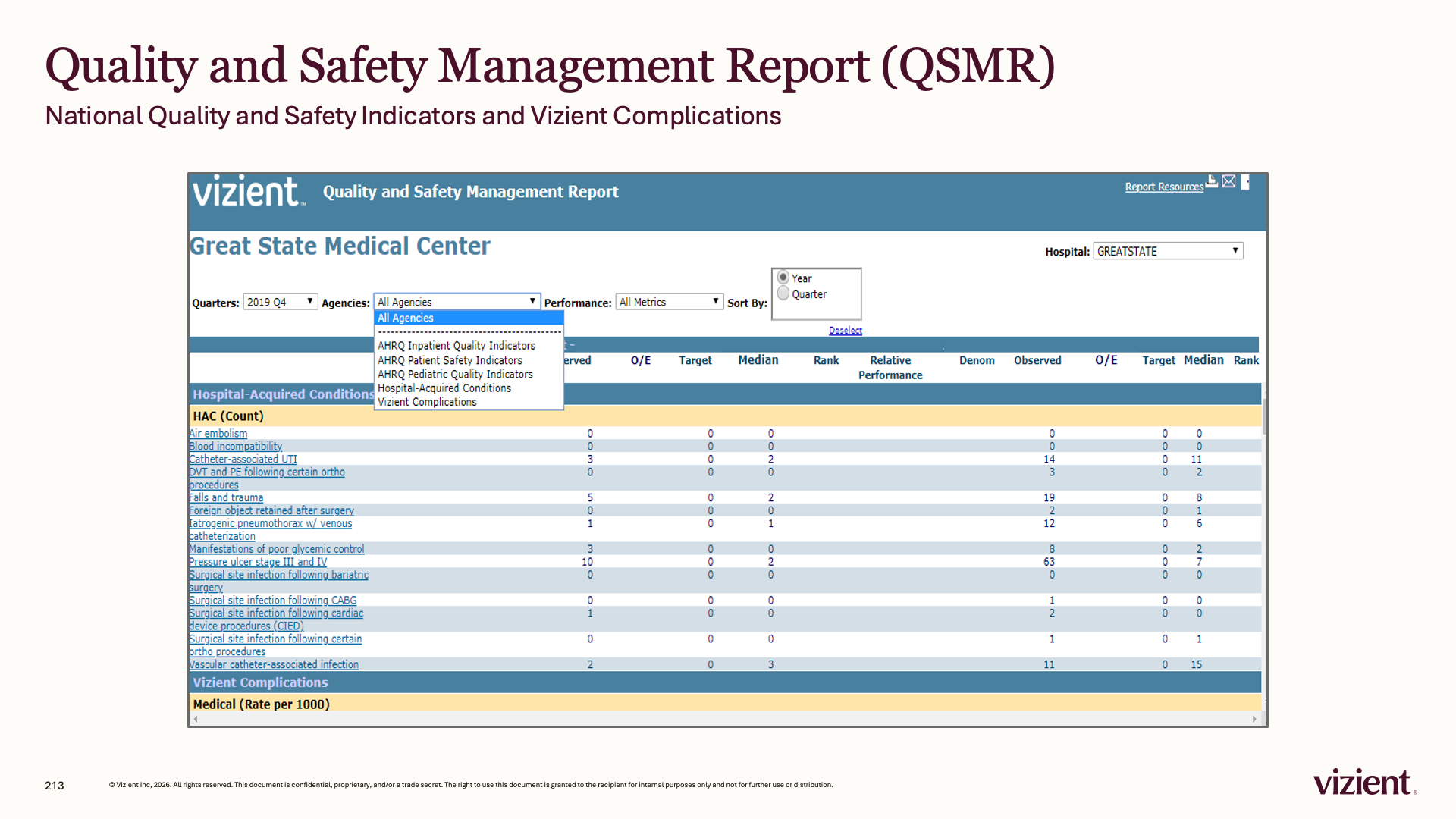Open the Hospital GREATSTATE dropdown
Viewport: 1456px width, 819px height.
coord(1168,251)
